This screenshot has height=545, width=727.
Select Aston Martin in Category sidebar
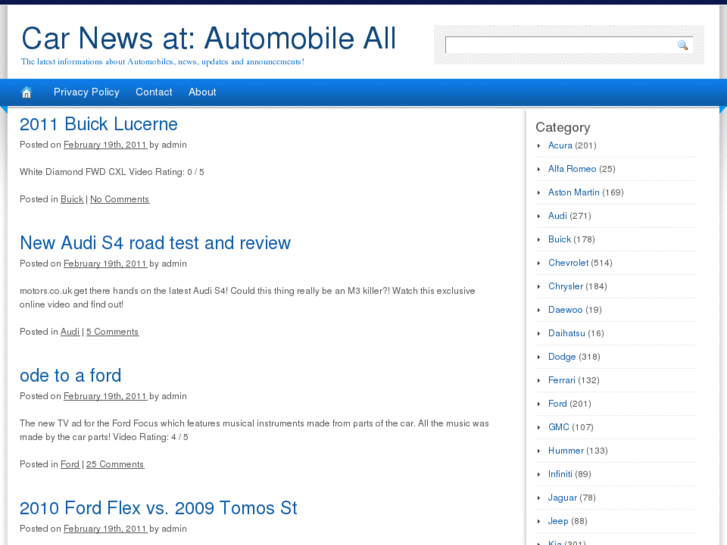pyautogui.click(x=574, y=192)
